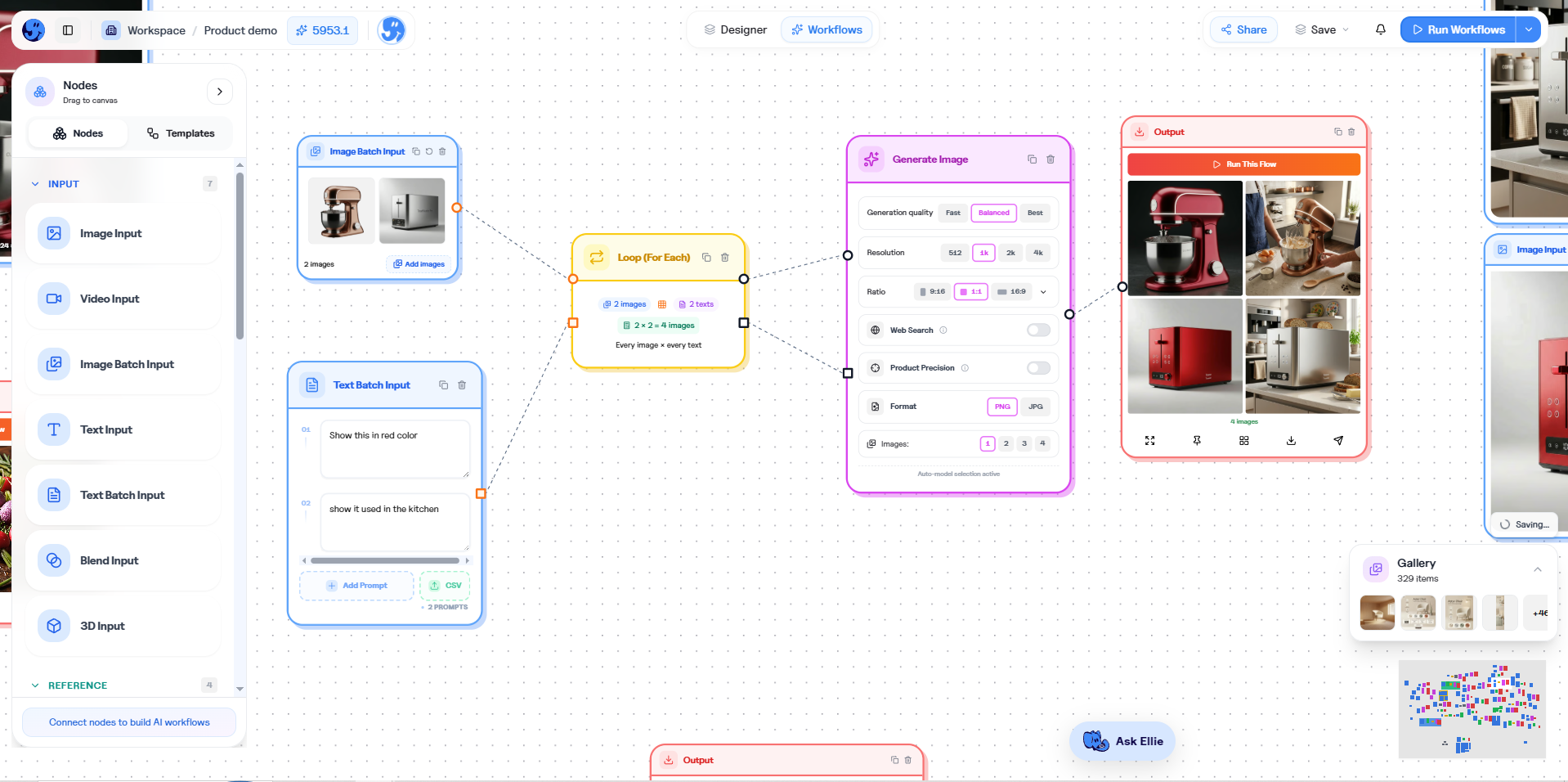
Task: Set Images count to 4
Action: coord(1042,443)
